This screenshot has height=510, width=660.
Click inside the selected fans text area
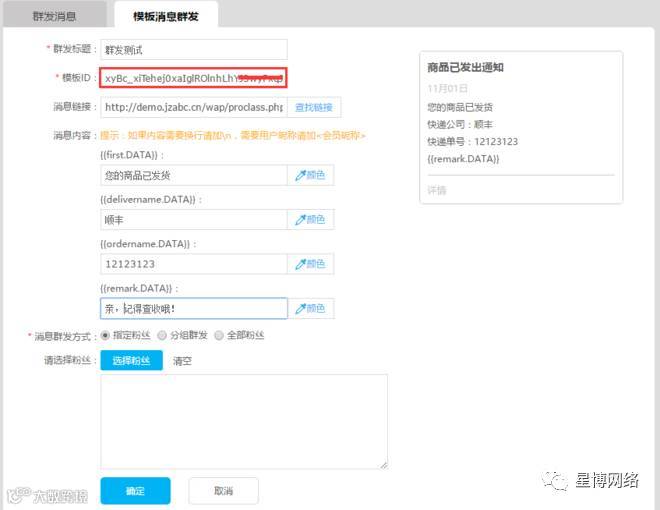244,422
